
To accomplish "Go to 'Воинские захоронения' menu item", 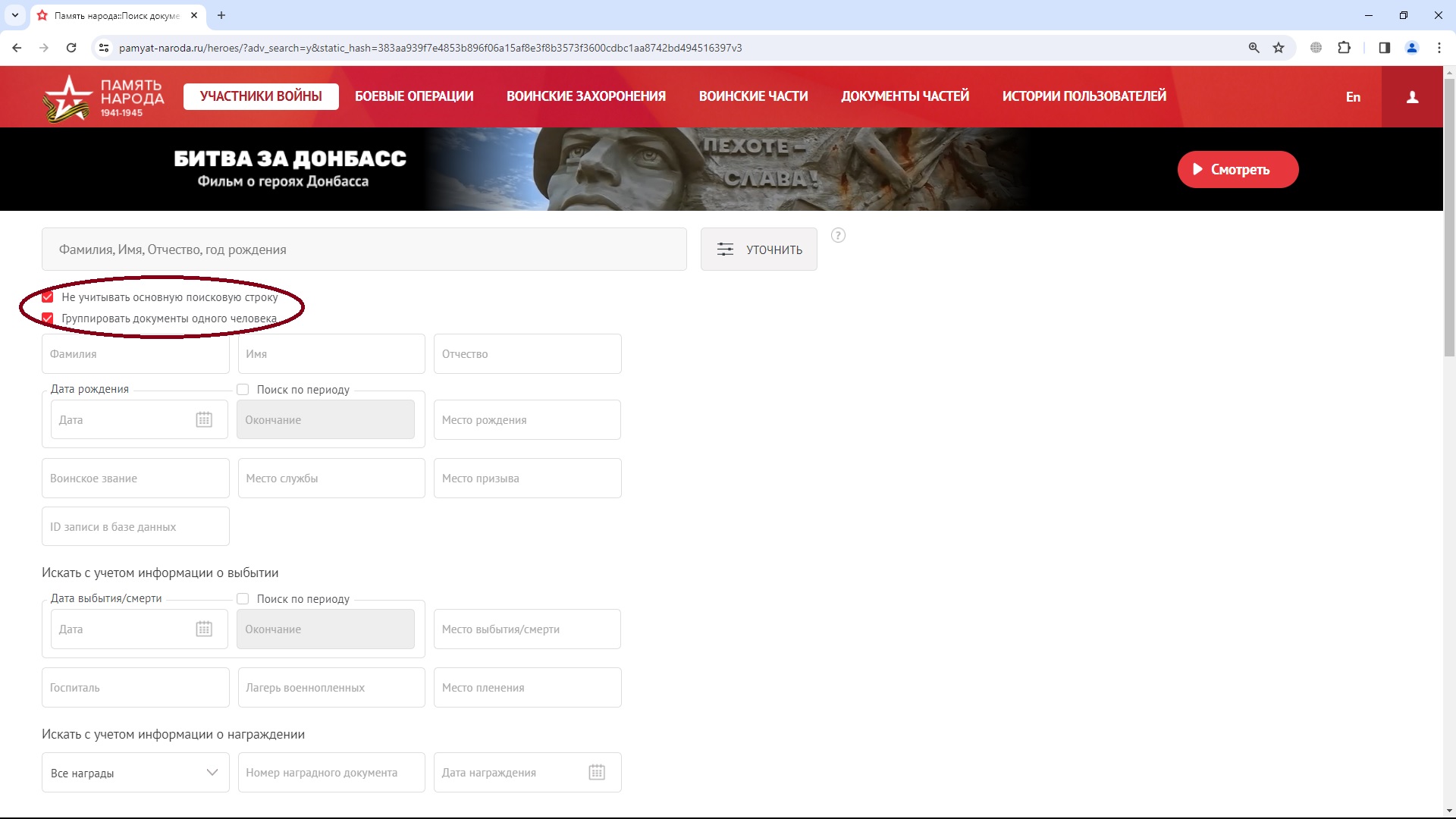I will click(x=585, y=96).
